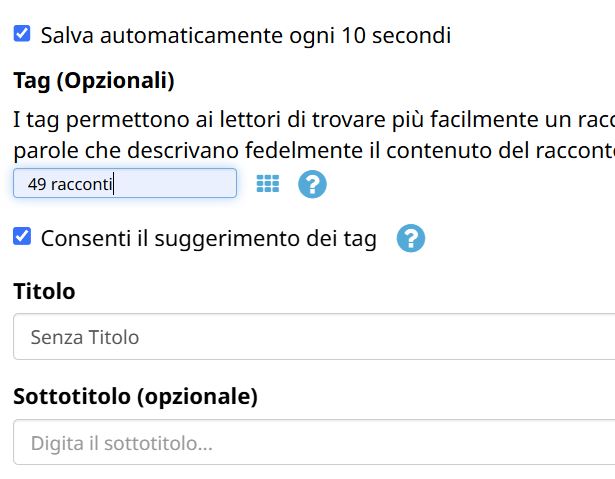Click empty area right of '49 racconti' inside tag box

[175, 184]
